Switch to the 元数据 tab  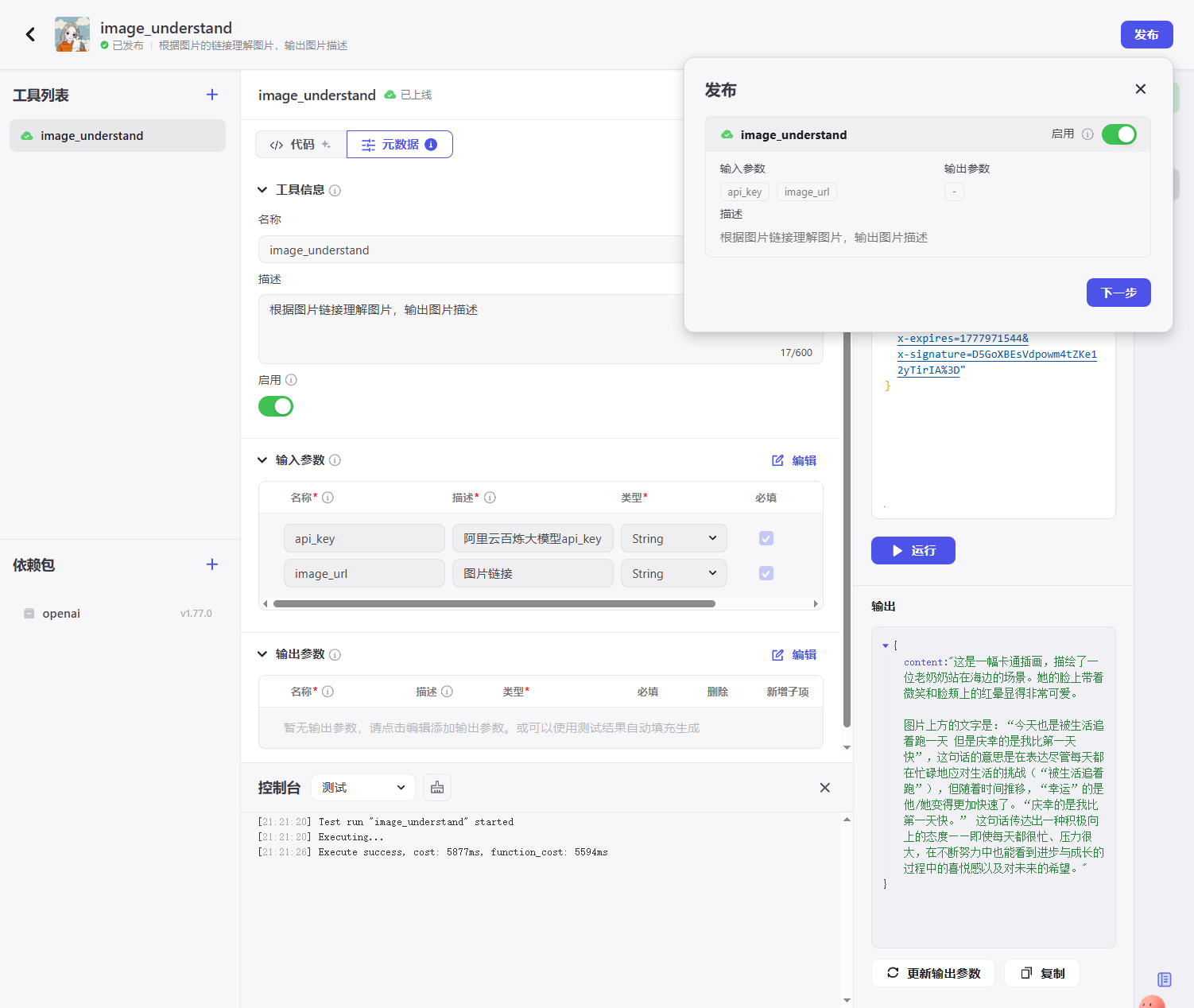(400, 145)
